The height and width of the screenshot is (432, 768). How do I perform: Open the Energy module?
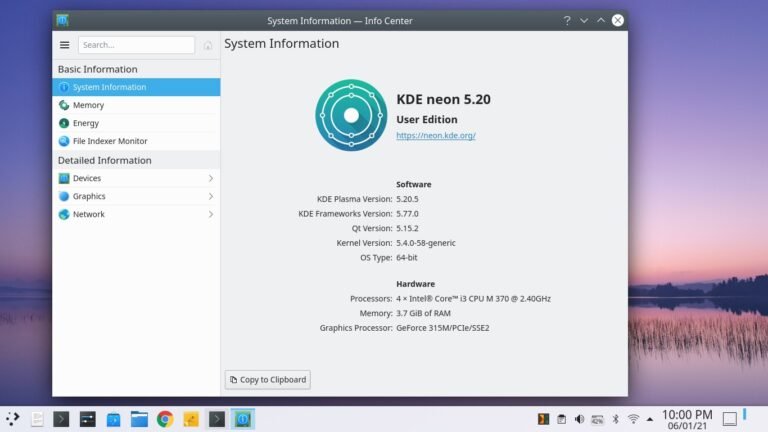pos(136,123)
